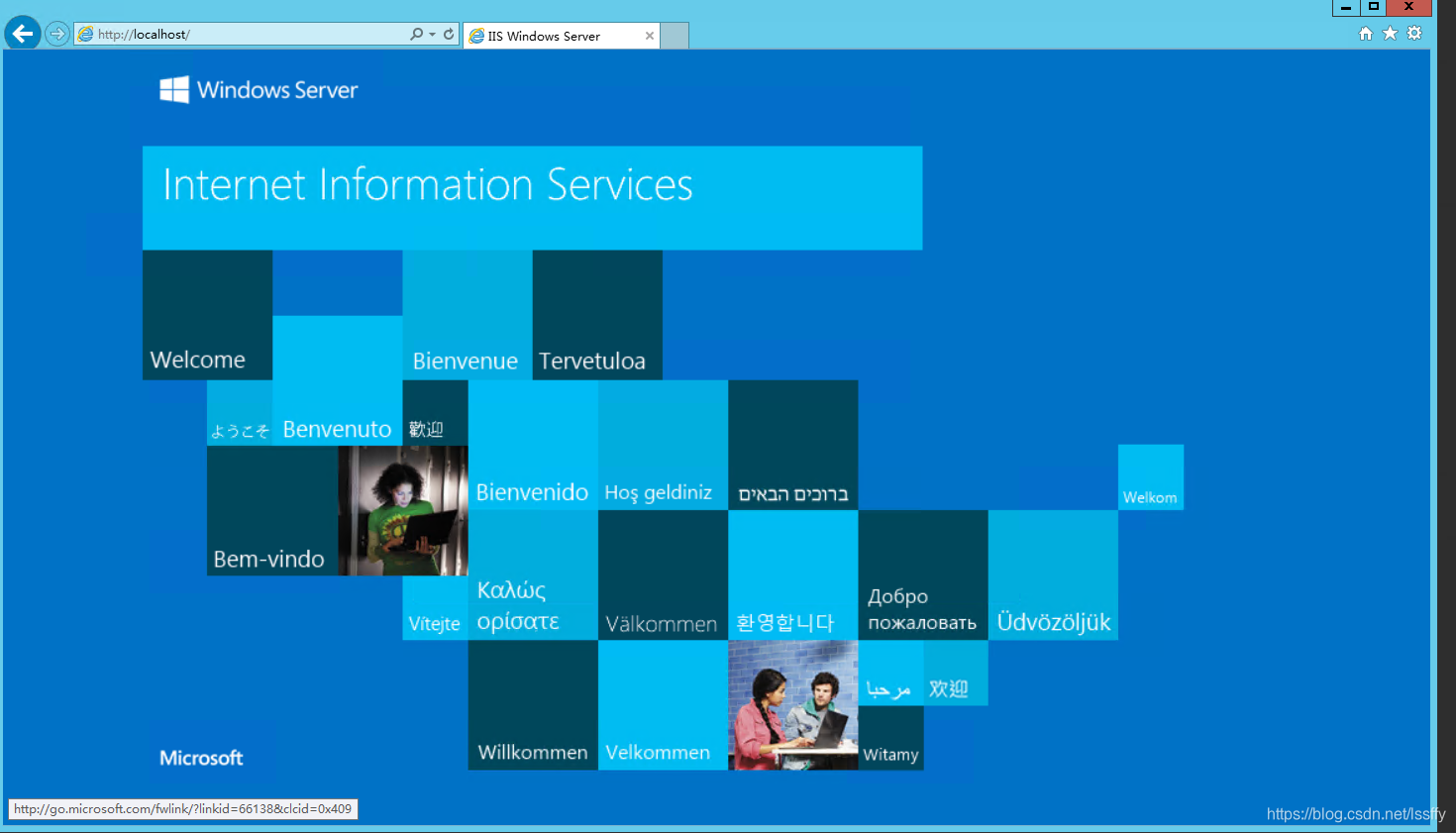Viewport: 1456px width, 833px height.
Task: Click the Arabic مرحبا tile
Action: (890, 673)
